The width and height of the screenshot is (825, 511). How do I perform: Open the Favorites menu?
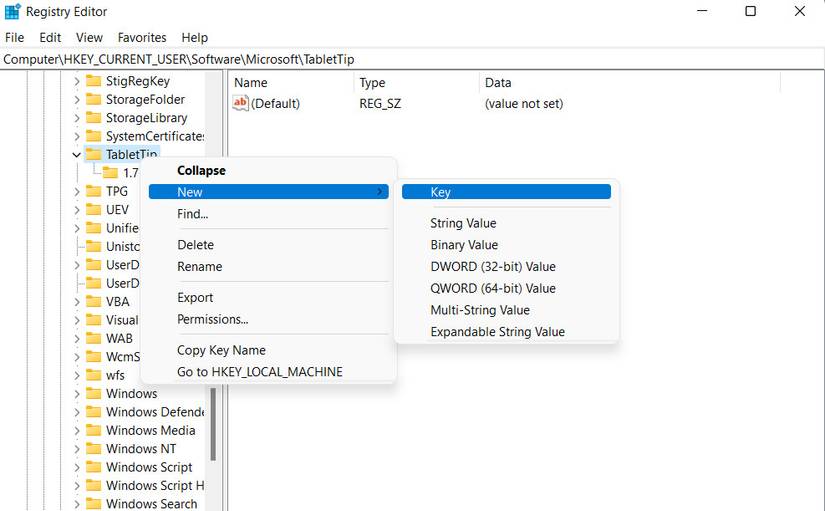[x=142, y=37]
